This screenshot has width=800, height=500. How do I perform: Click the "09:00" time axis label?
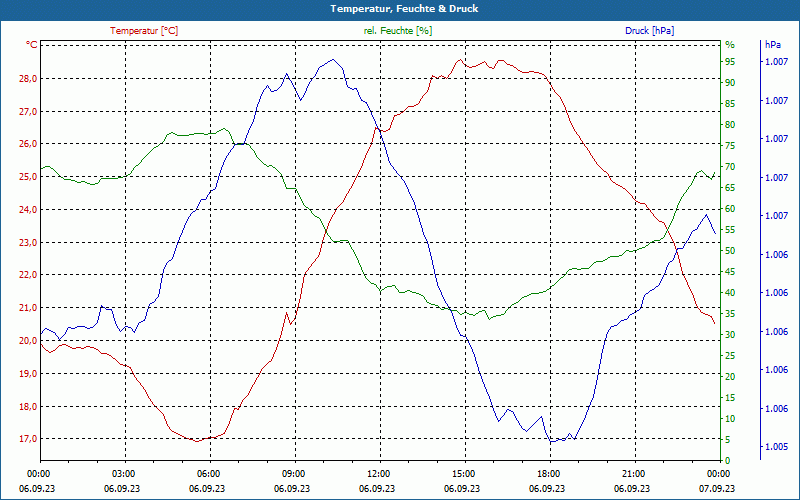point(292,474)
